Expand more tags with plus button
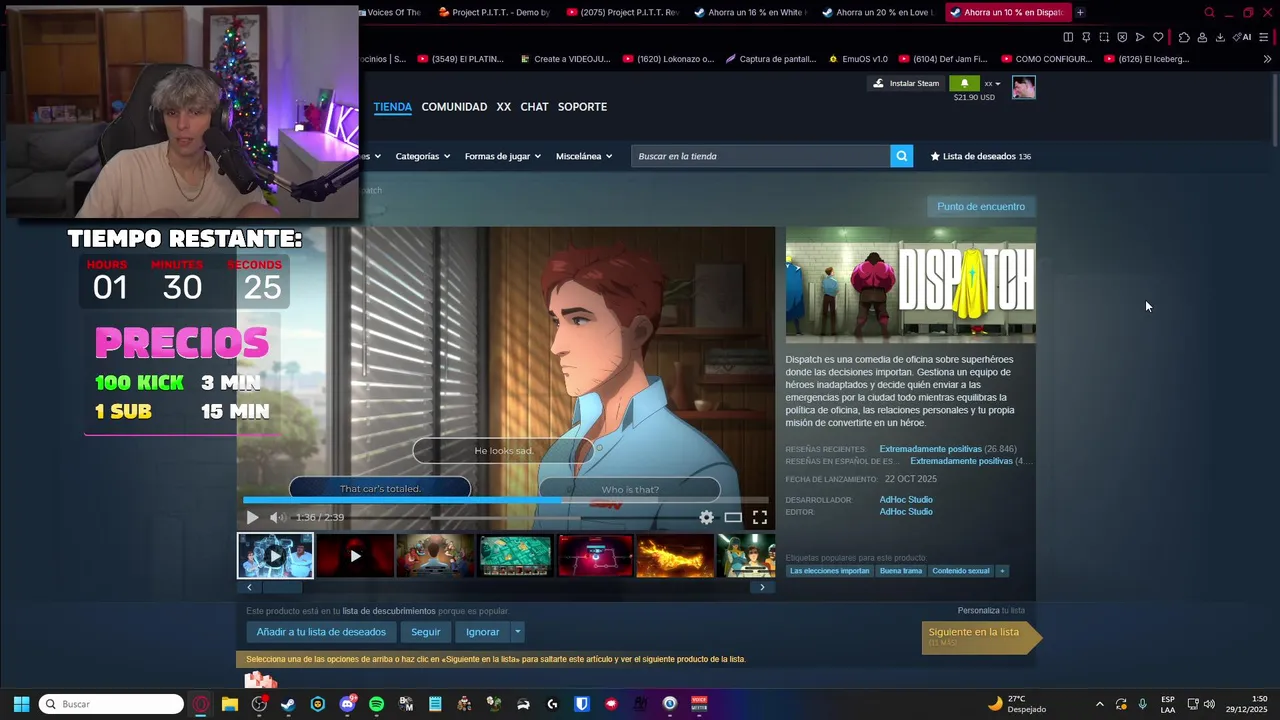The image size is (1280, 720). 1002,571
